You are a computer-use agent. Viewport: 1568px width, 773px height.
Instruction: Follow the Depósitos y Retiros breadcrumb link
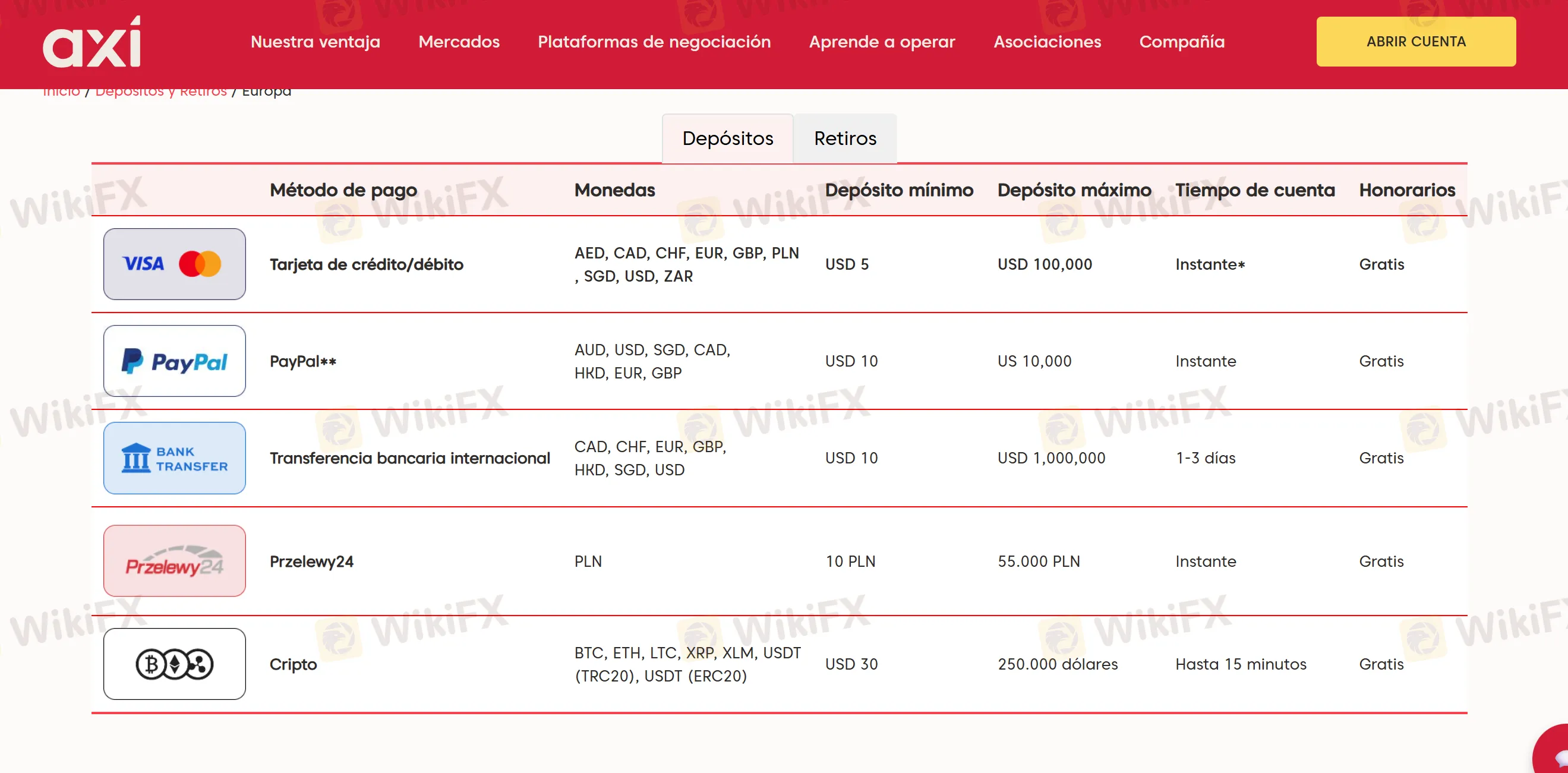(160, 93)
